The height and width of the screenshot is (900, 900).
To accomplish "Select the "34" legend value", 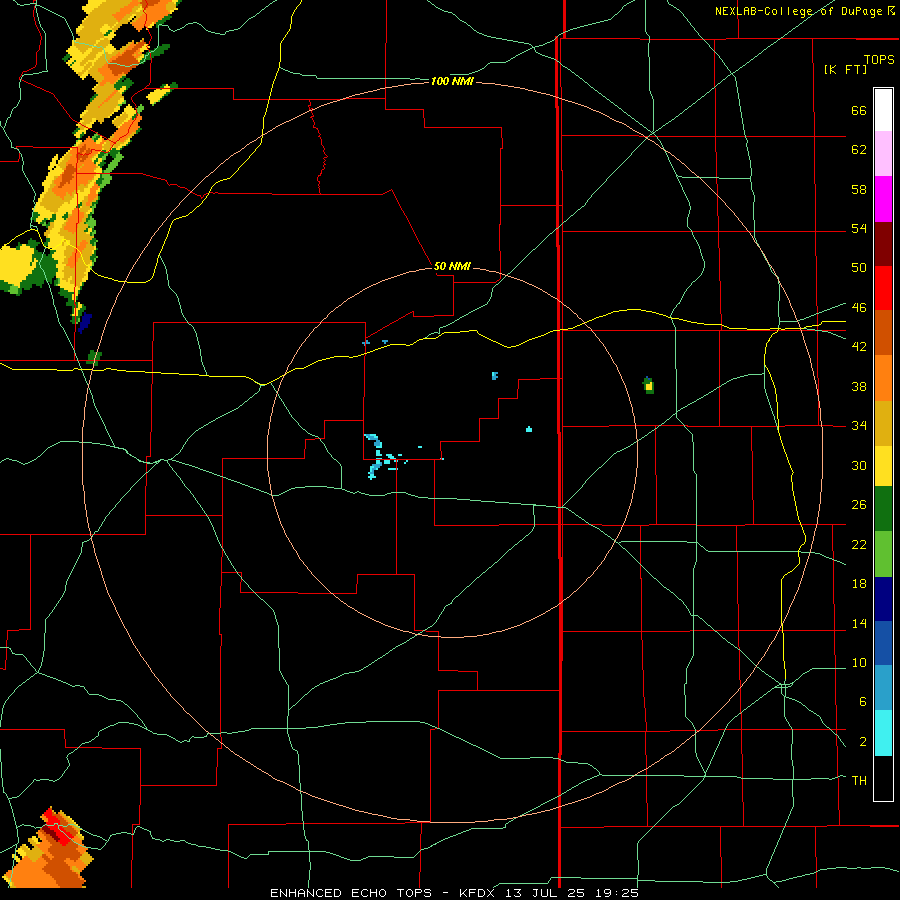I will (859, 425).
